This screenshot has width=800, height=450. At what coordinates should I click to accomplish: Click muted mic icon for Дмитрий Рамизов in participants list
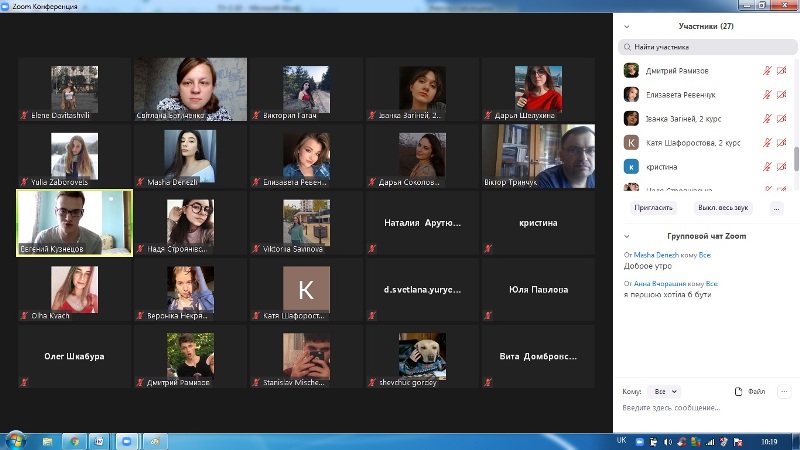[767, 71]
